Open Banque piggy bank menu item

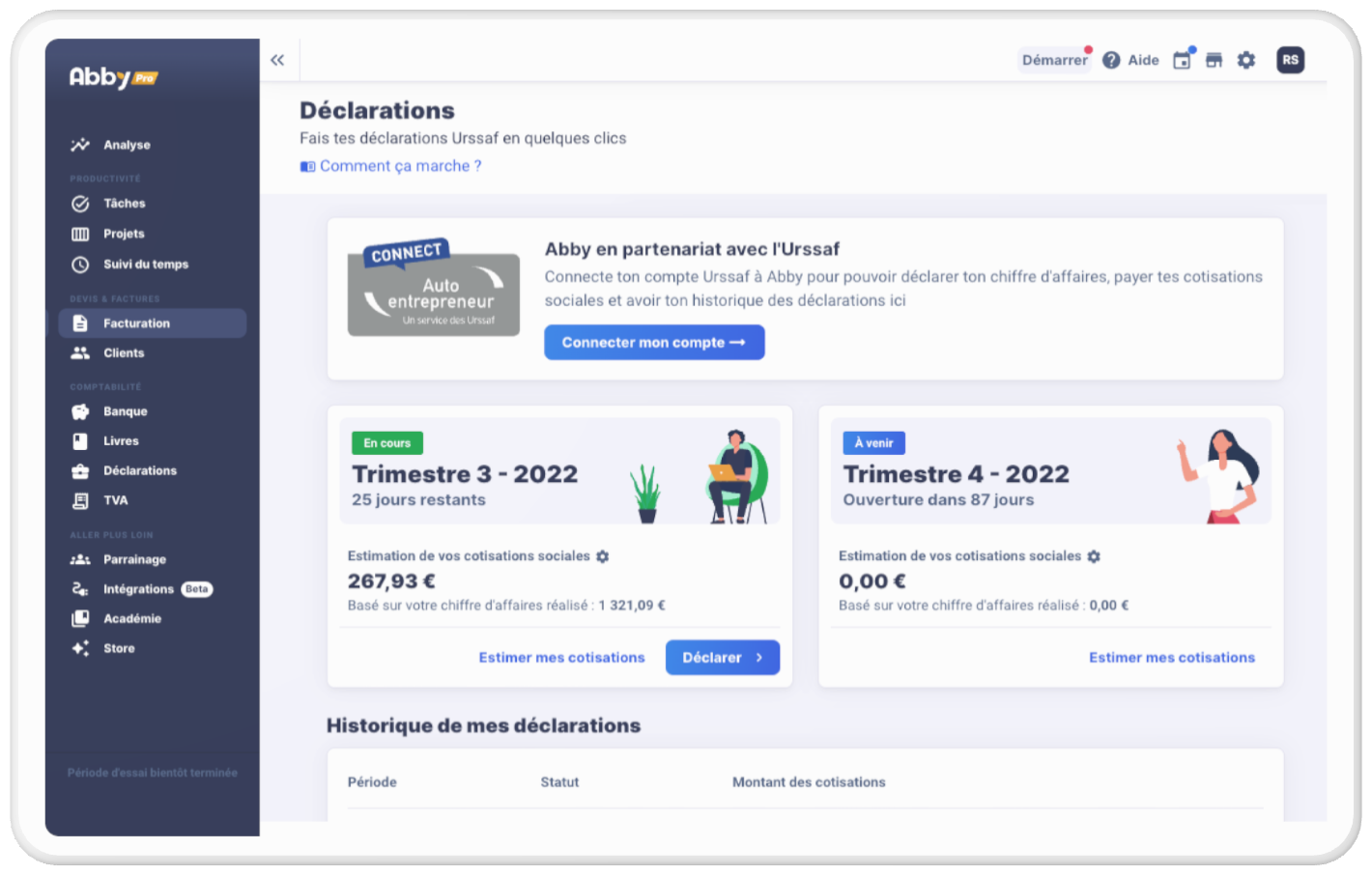pyautogui.click(x=125, y=411)
